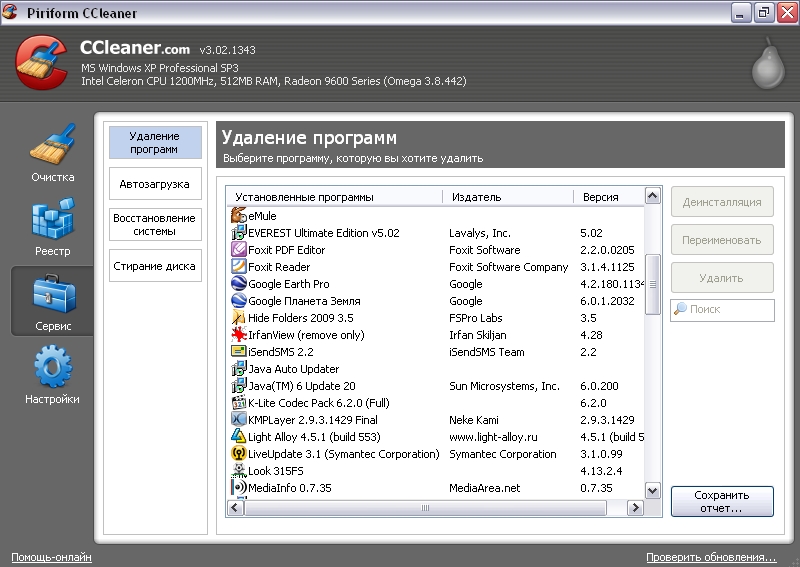
Task: Click horizontal scrollbar right arrow
Action: pos(635,508)
